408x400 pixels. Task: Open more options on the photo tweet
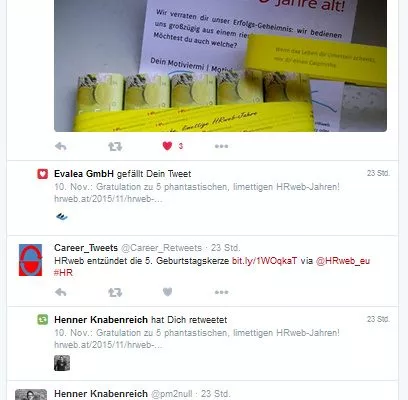(221, 146)
